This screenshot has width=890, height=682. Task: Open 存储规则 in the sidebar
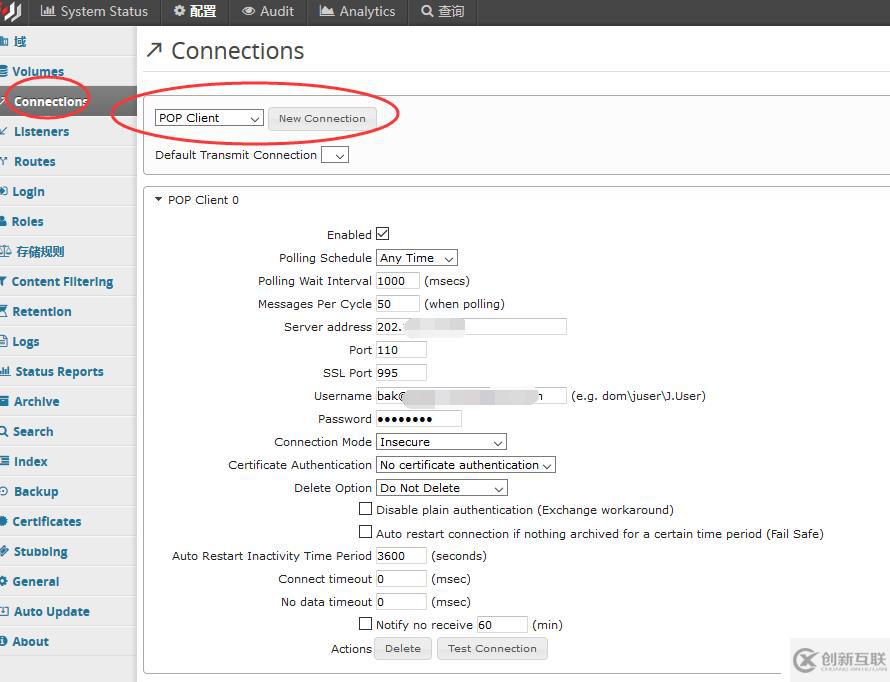coord(68,252)
